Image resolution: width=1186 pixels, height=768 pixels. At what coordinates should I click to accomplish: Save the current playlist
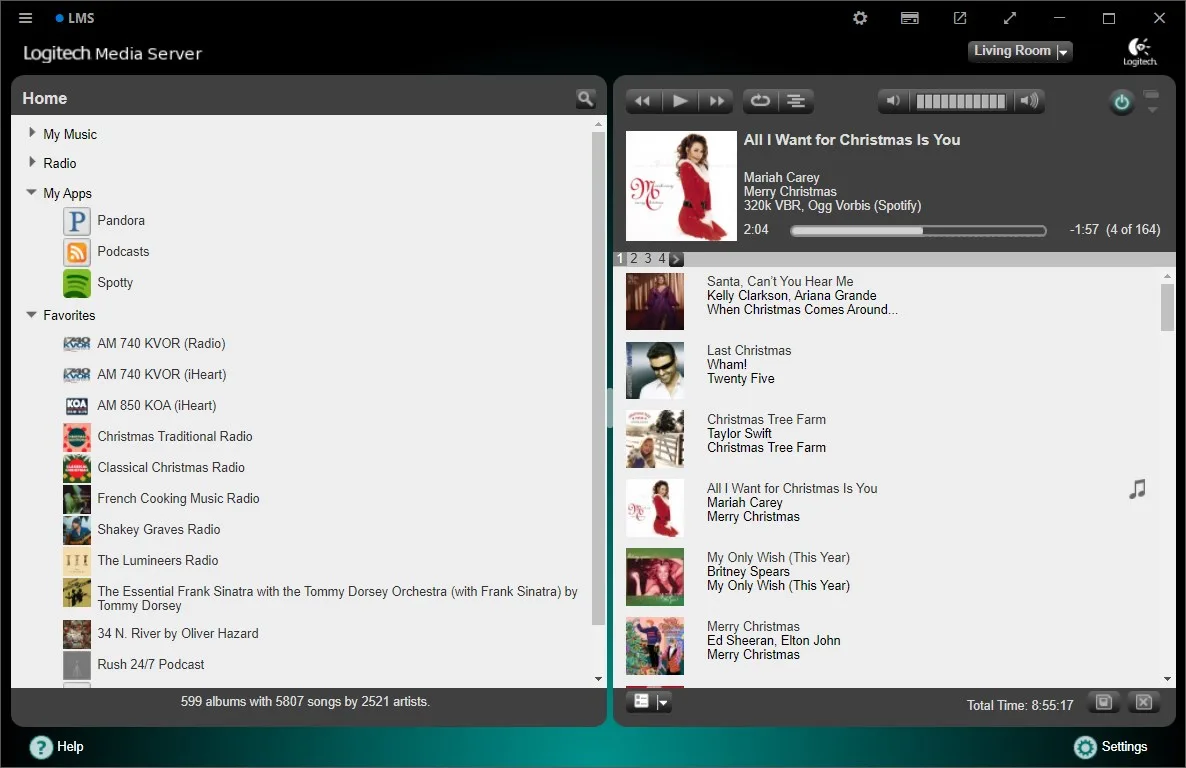[1104, 703]
